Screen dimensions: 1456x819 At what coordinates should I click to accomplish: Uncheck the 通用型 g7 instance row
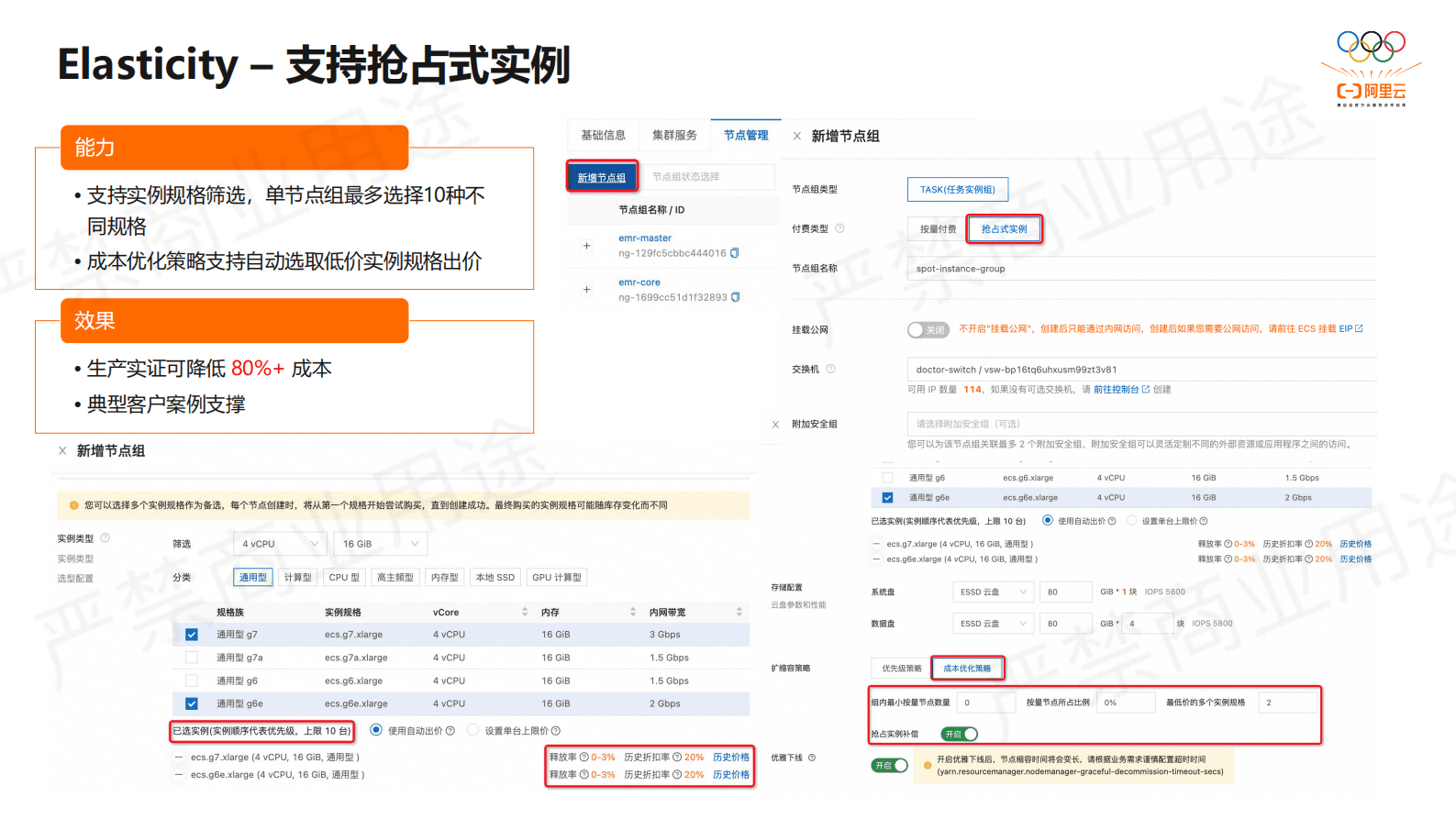191,635
